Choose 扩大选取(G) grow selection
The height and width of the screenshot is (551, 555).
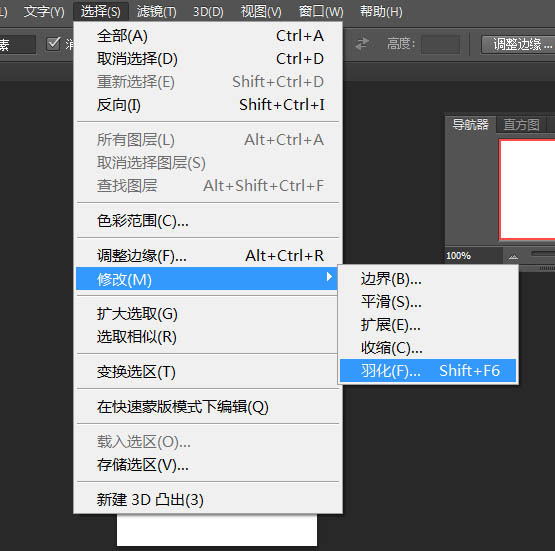point(208,314)
